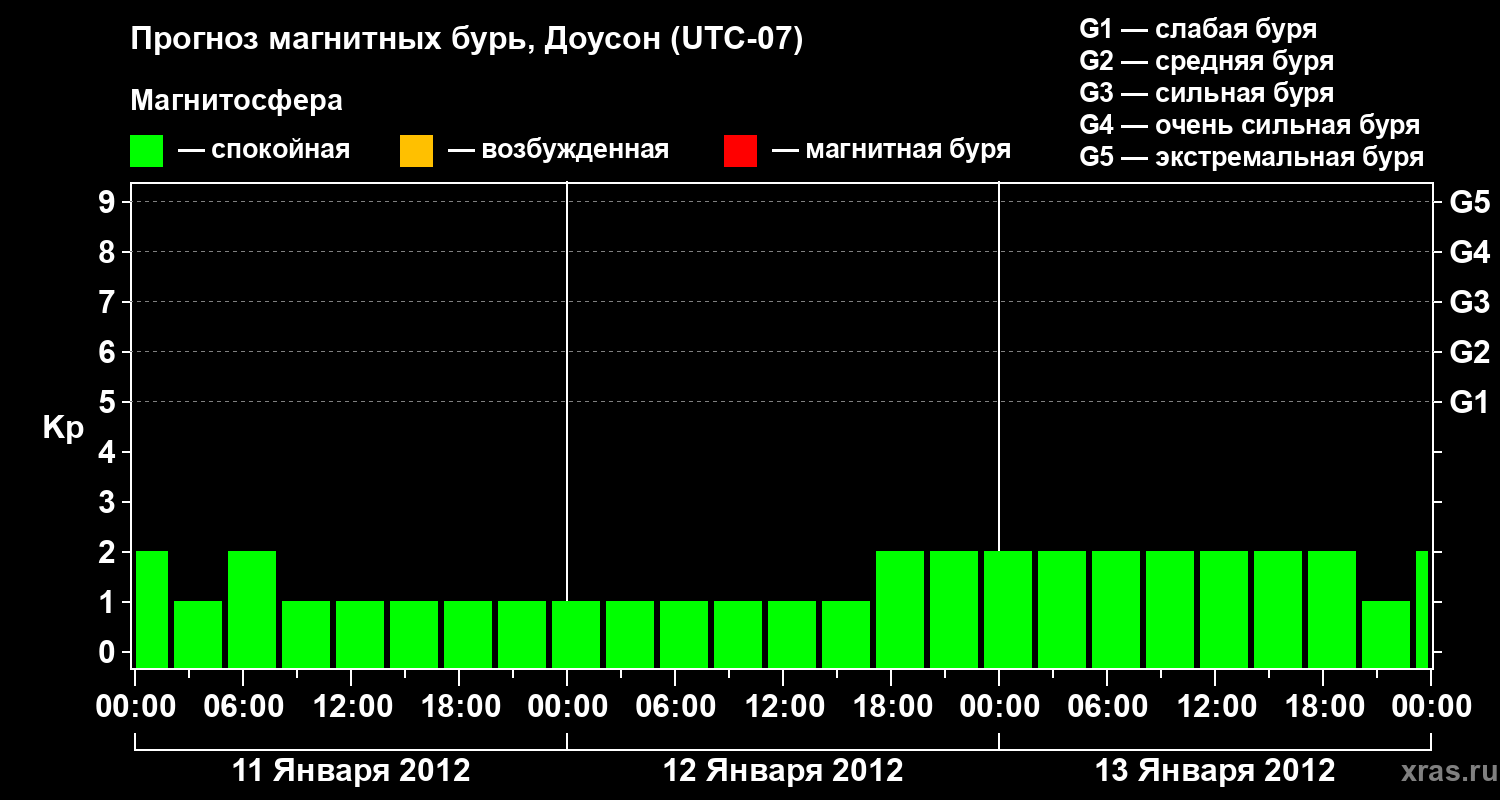Image resolution: width=1500 pixels, height=800 pixels.
Task: Click the 'G3 — сильная буря' legend line
Action: click(x=1206, y=93)
